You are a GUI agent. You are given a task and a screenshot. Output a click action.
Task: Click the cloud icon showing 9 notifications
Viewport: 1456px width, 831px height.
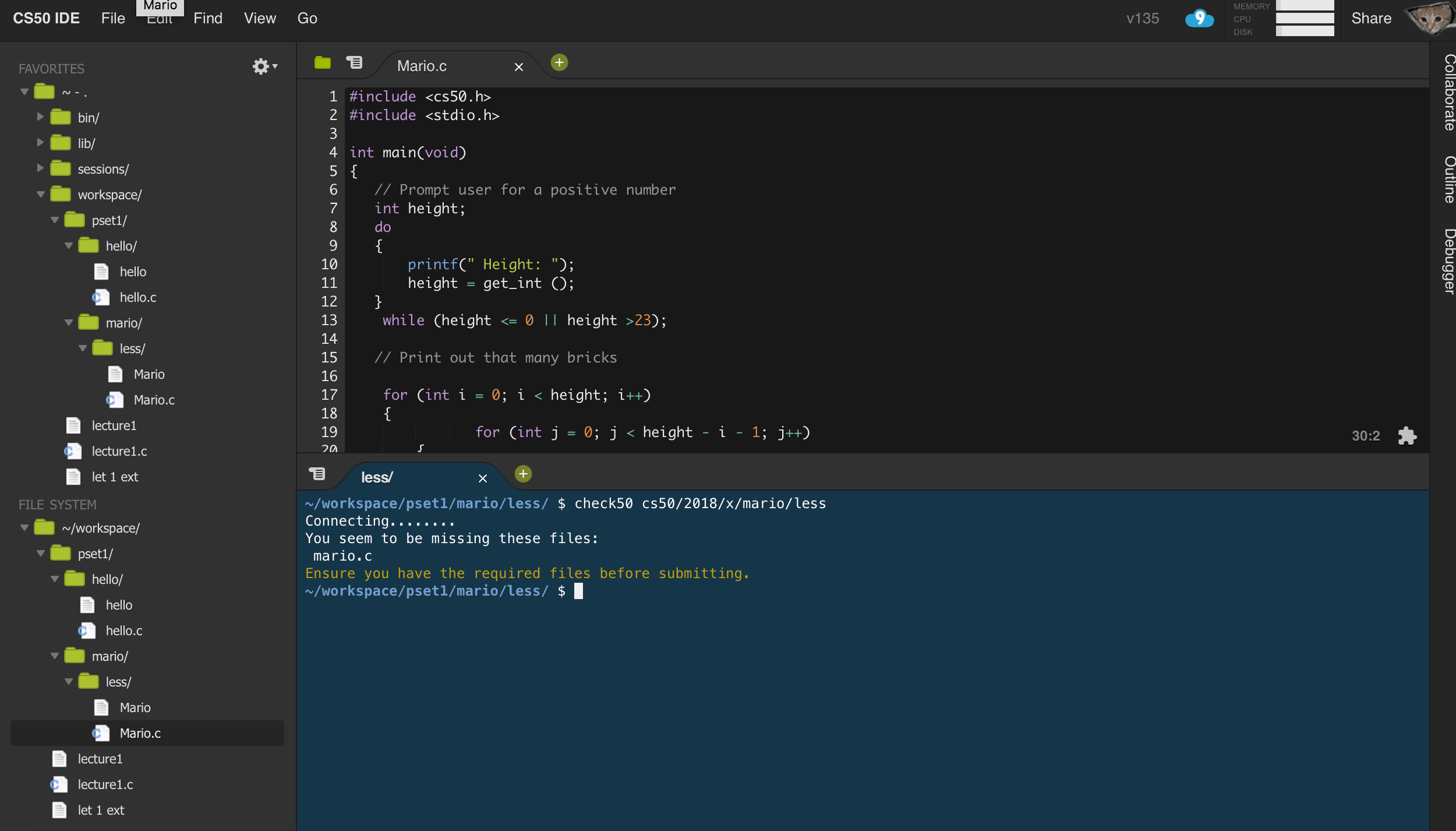[1199, 18]
